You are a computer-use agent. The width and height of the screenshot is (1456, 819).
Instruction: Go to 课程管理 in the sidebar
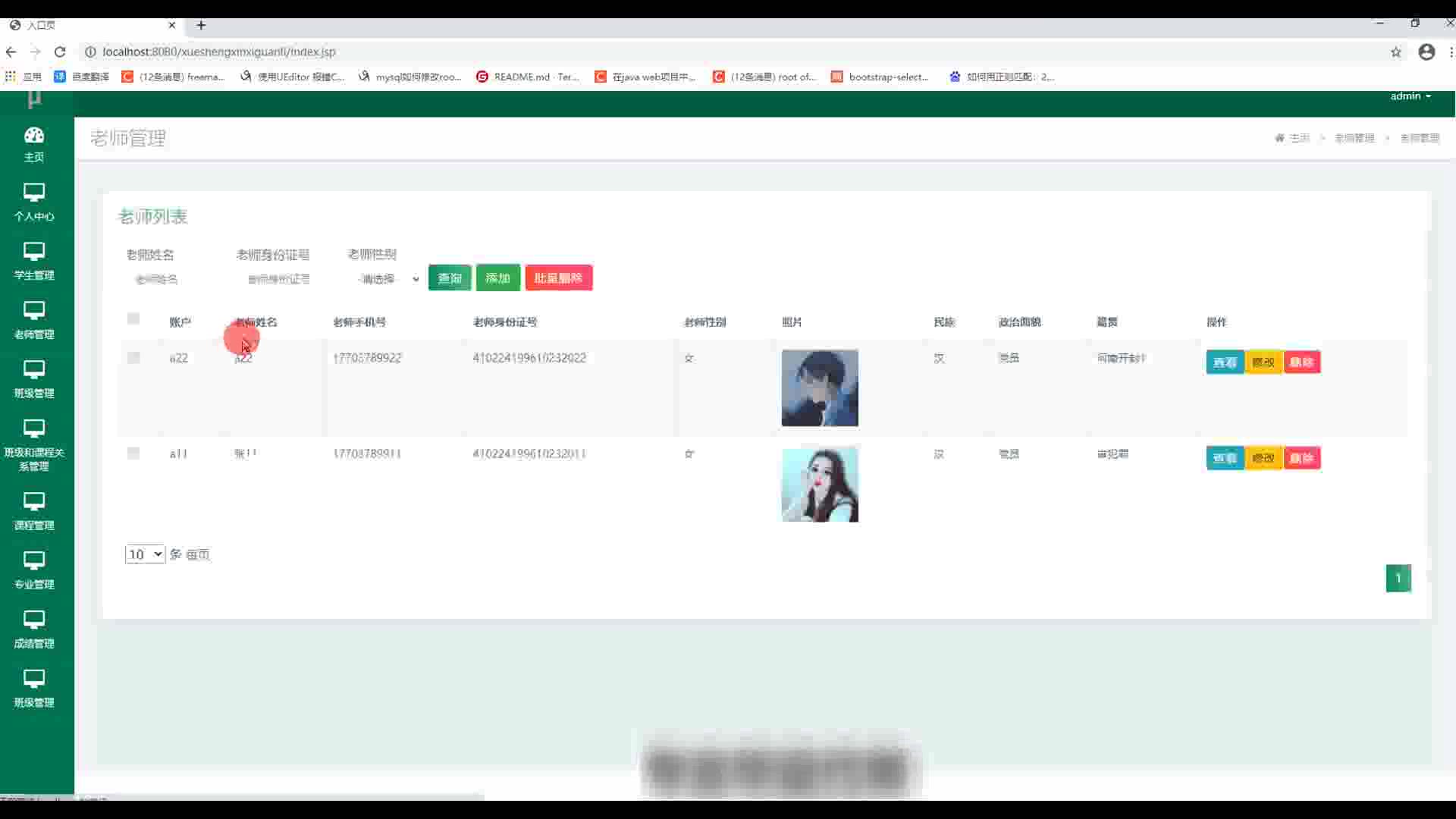pos(34,511)
